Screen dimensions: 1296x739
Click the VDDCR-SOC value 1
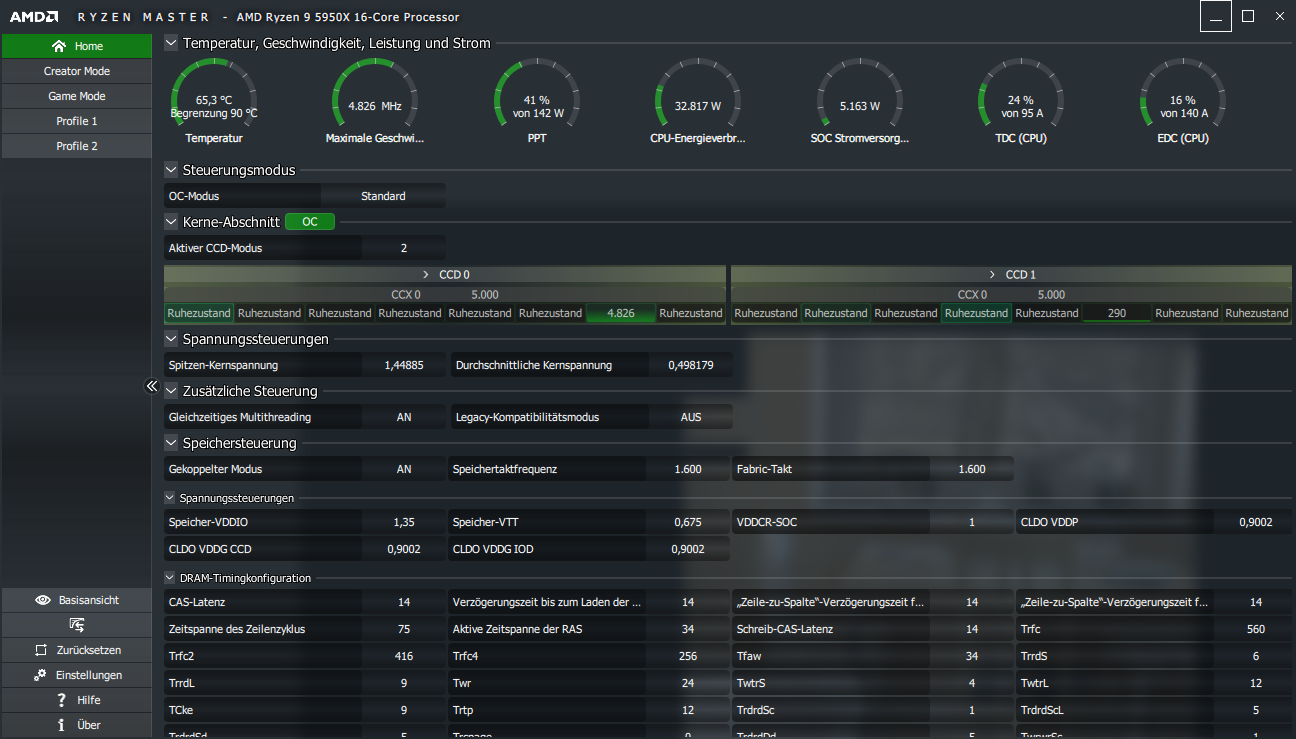[x=972, y=522]
